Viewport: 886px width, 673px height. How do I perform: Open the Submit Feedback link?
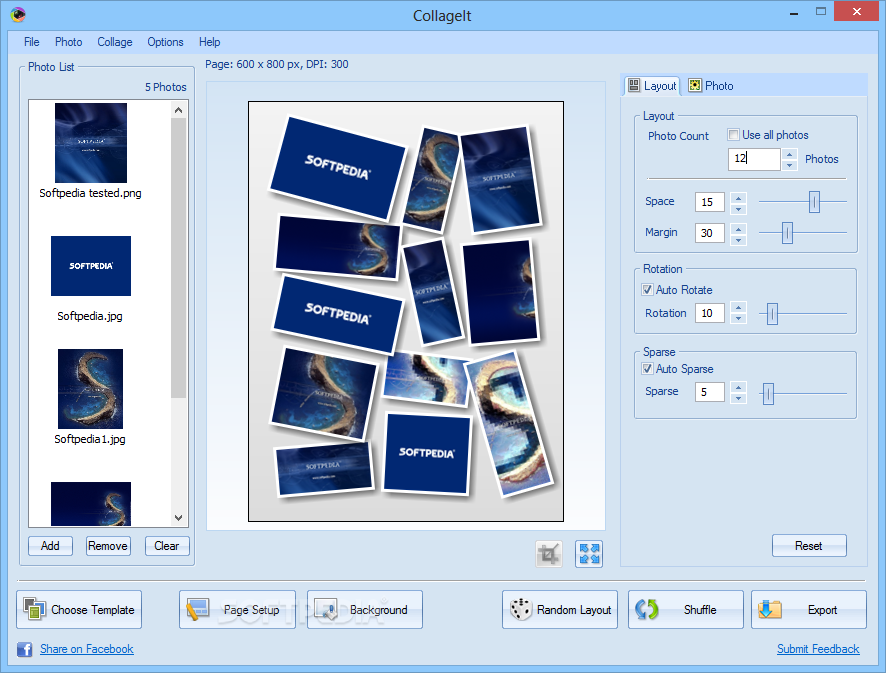[818, 649]
